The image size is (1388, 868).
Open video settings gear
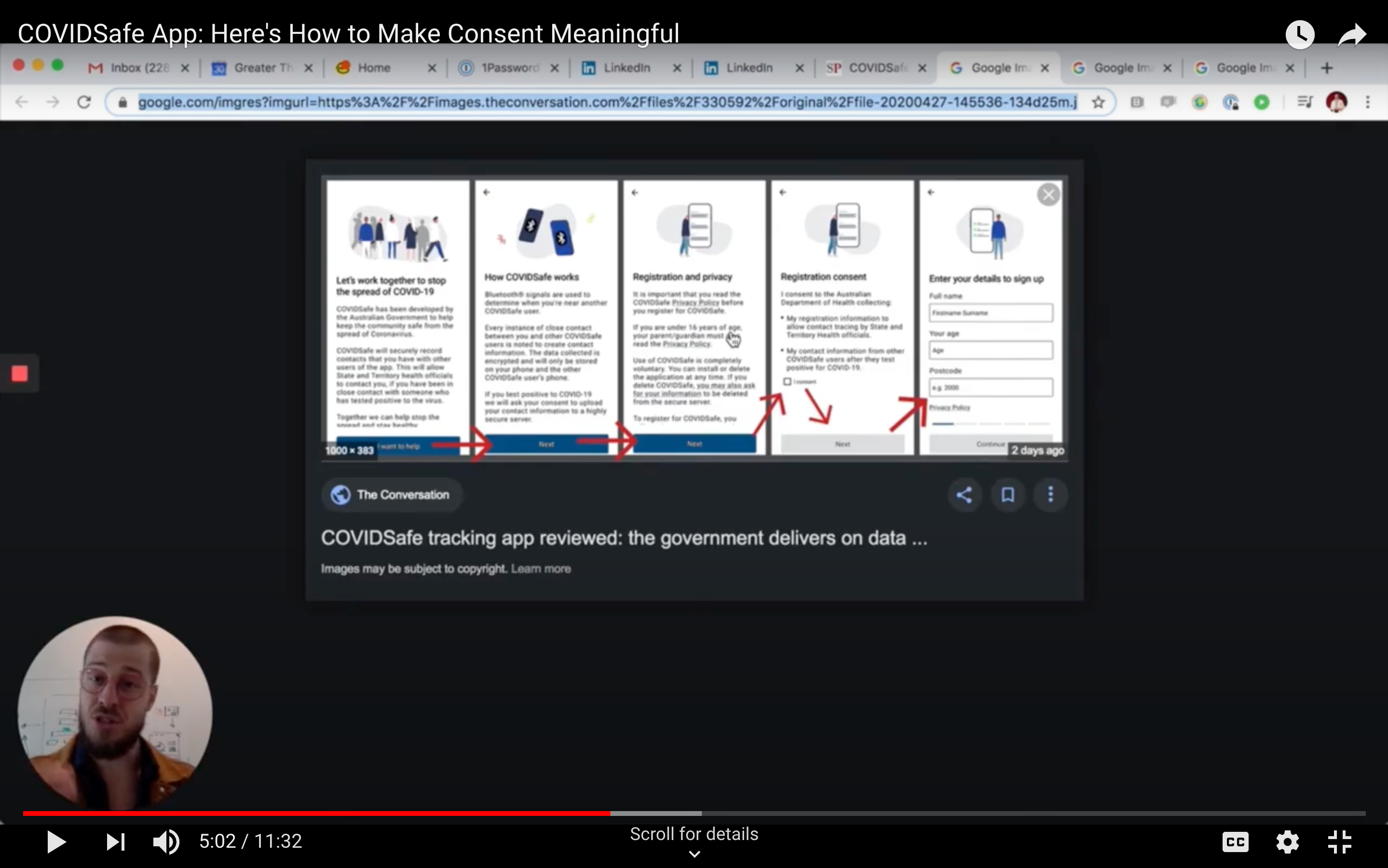tap(1287, 841)
